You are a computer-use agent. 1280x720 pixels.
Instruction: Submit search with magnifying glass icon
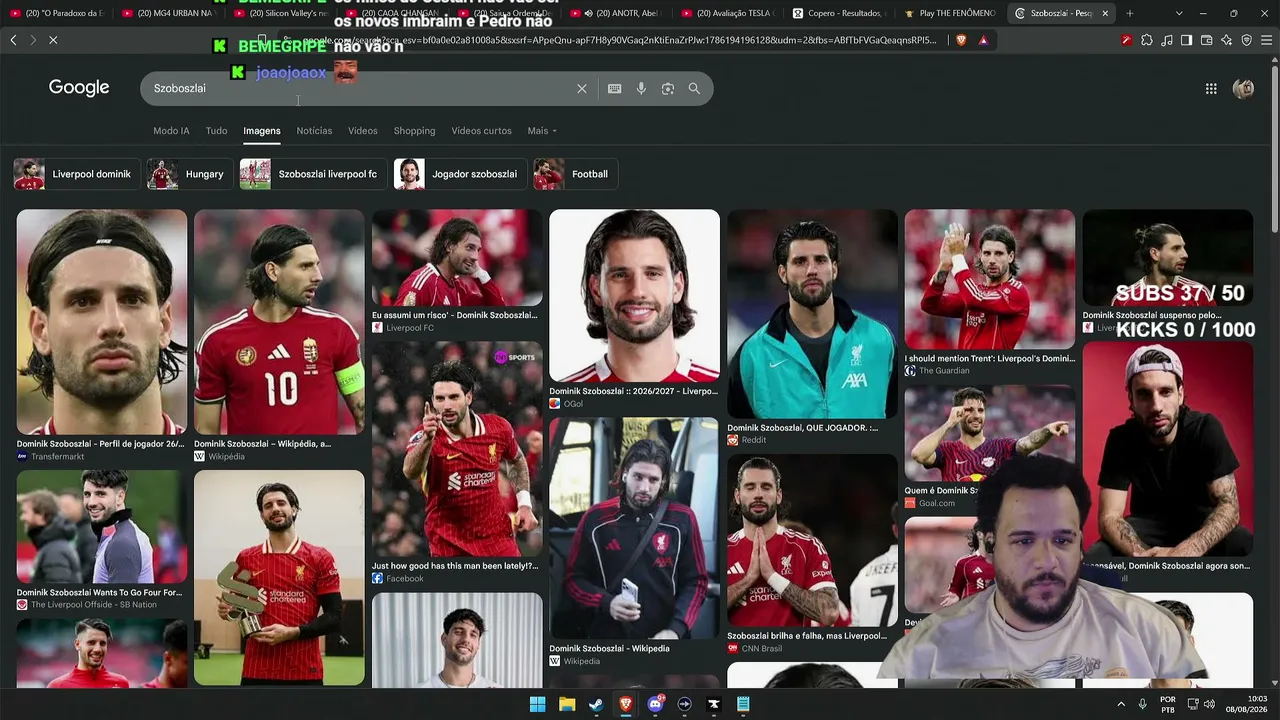point(694,89)
